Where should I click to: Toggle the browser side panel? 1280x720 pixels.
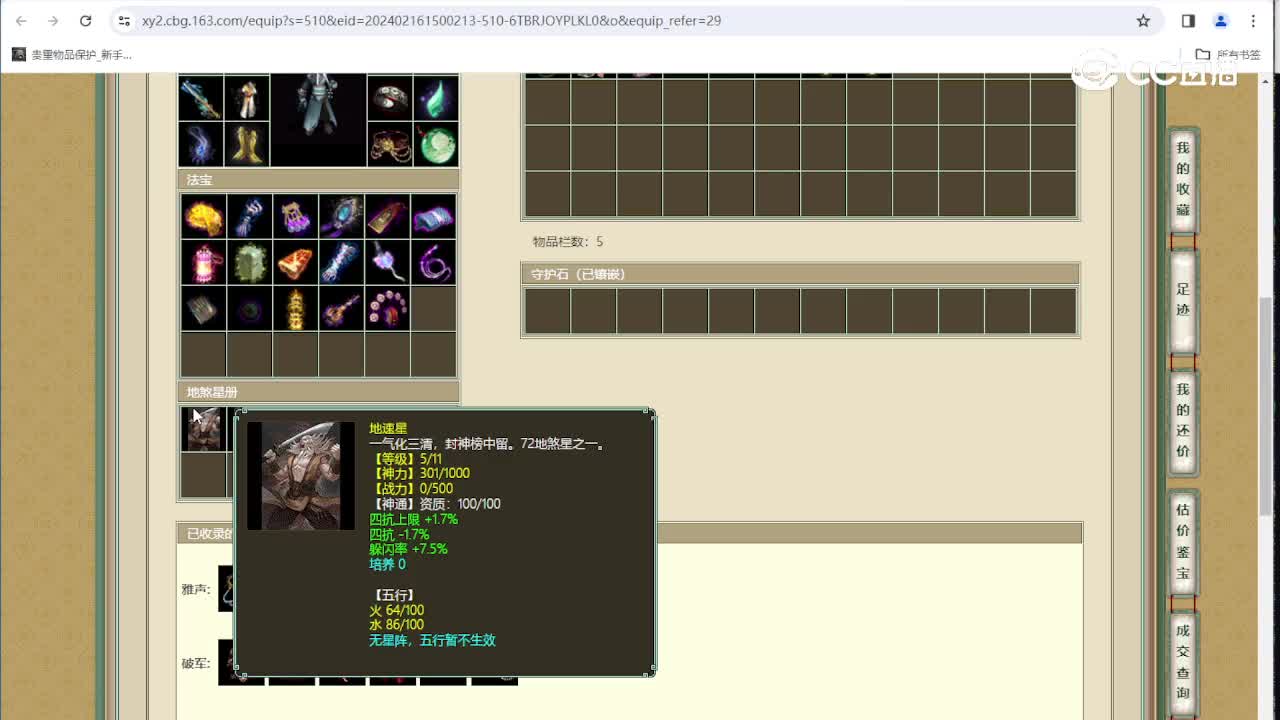click(x=1188, y=20)
